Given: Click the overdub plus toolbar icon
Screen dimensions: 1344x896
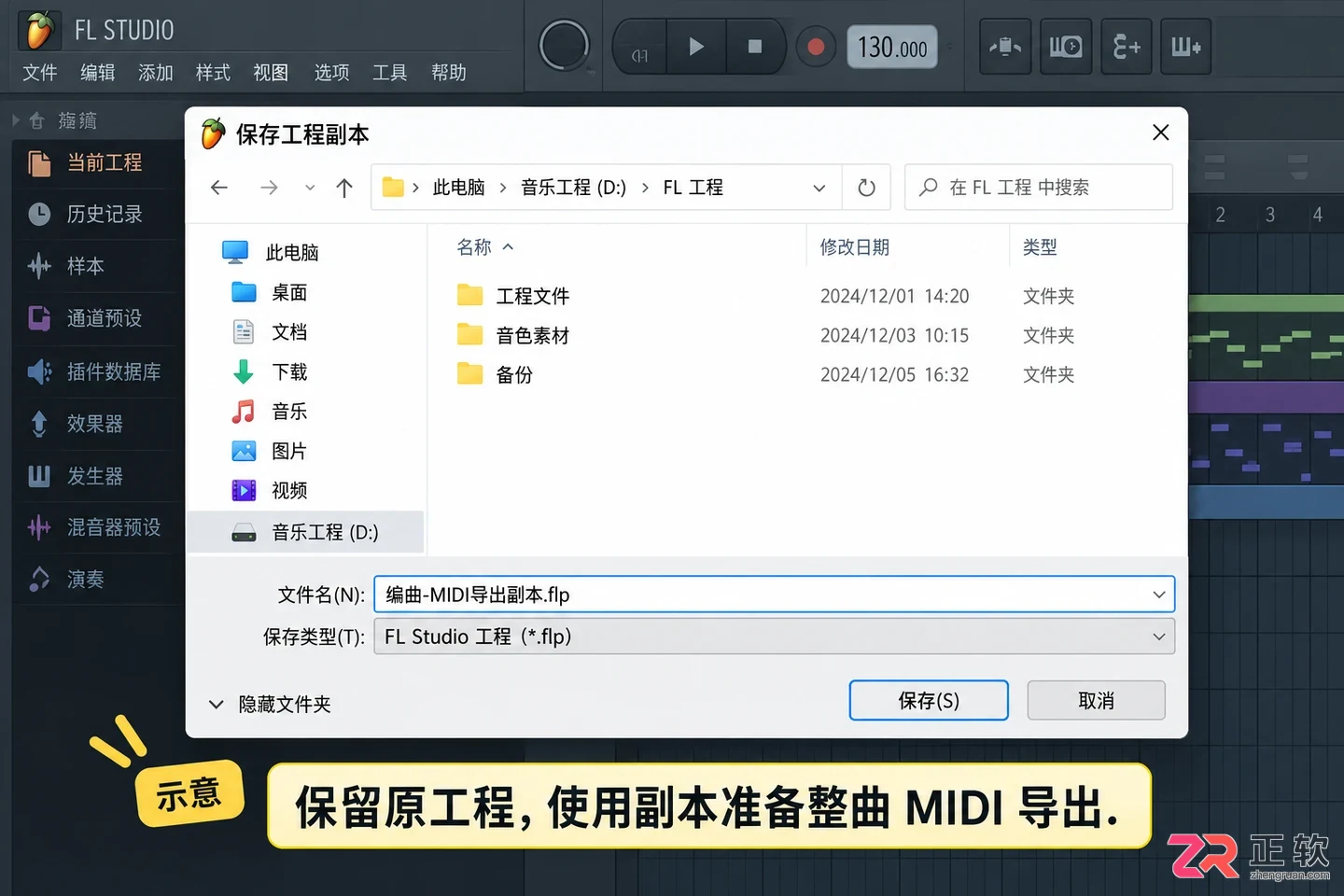Looking at the screenshot, I should point(1126,46).
